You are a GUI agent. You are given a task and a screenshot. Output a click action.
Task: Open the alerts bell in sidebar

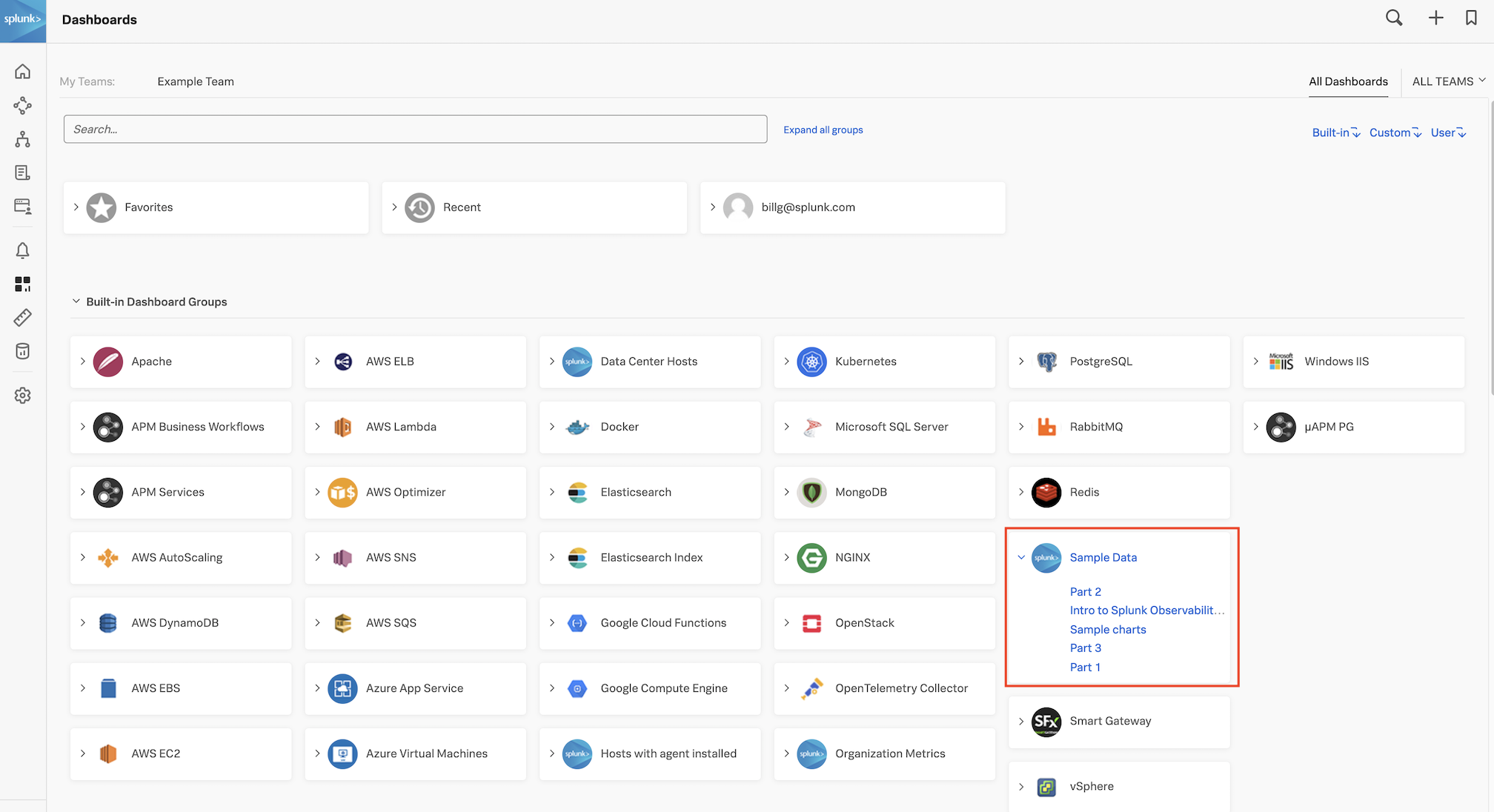(x=23, y=250)
